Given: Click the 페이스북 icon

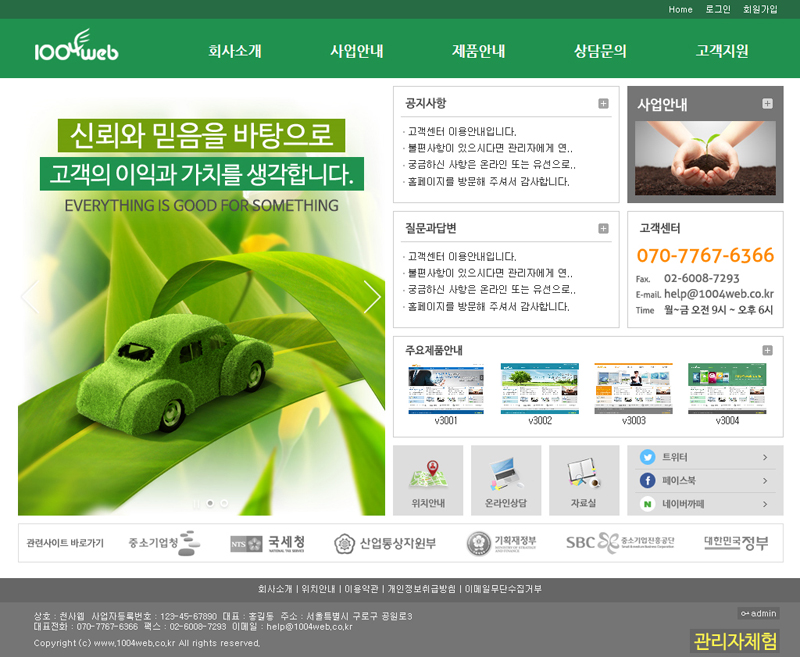Looking at the screenshot, I should tap(647, 481).
